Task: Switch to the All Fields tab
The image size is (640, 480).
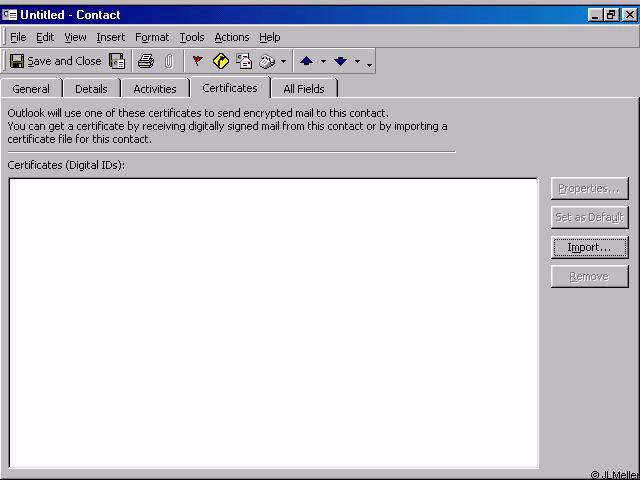Action: point(304,89)
